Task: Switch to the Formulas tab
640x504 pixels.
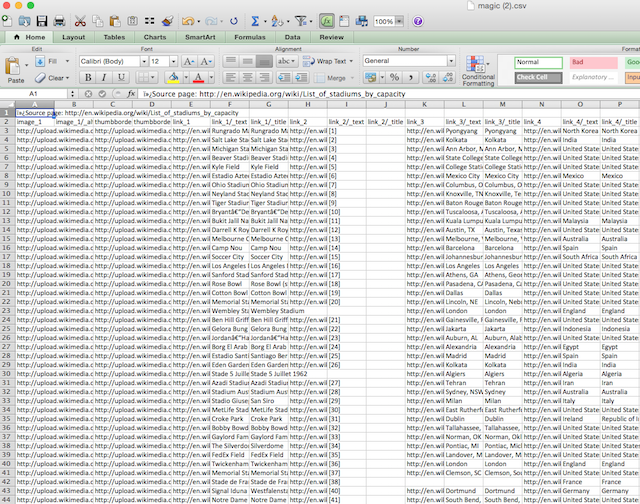Action: coord(250,37)
